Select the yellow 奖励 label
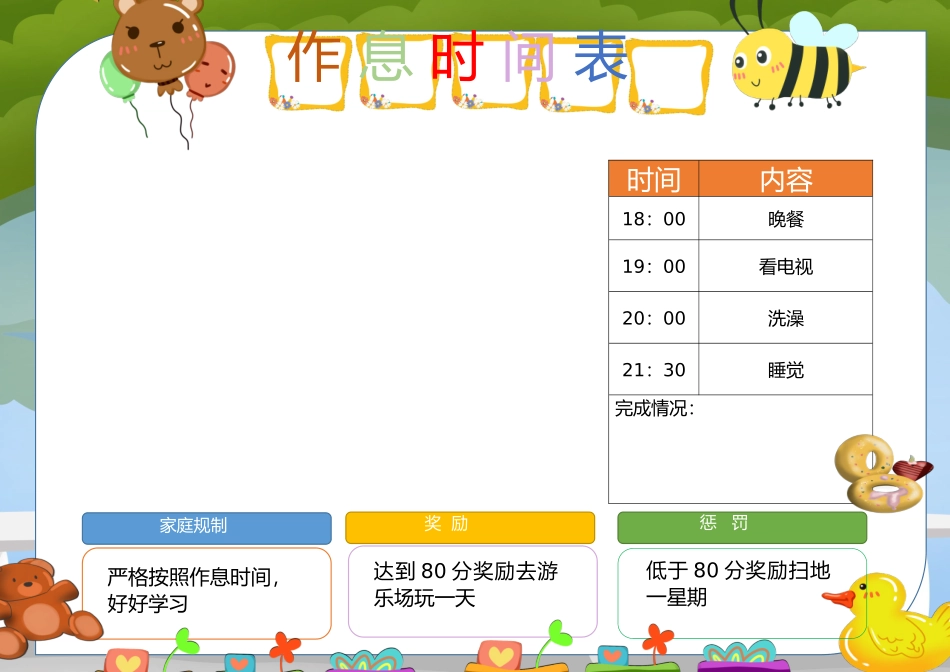 coord(470,527)
